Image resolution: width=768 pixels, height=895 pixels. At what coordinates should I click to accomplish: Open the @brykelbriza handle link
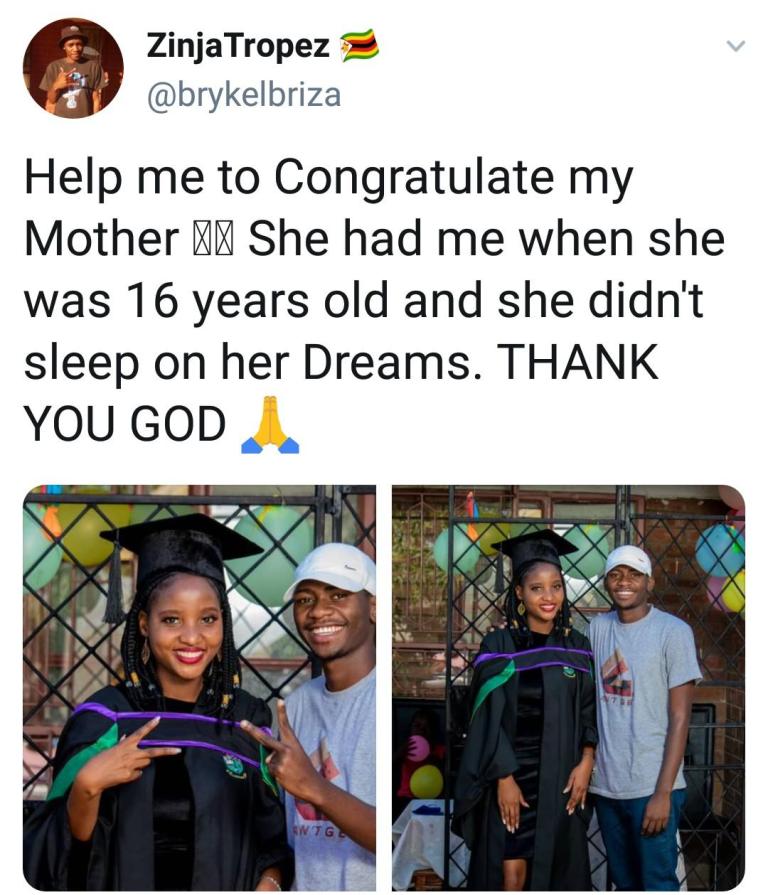[x=244, y=95]
